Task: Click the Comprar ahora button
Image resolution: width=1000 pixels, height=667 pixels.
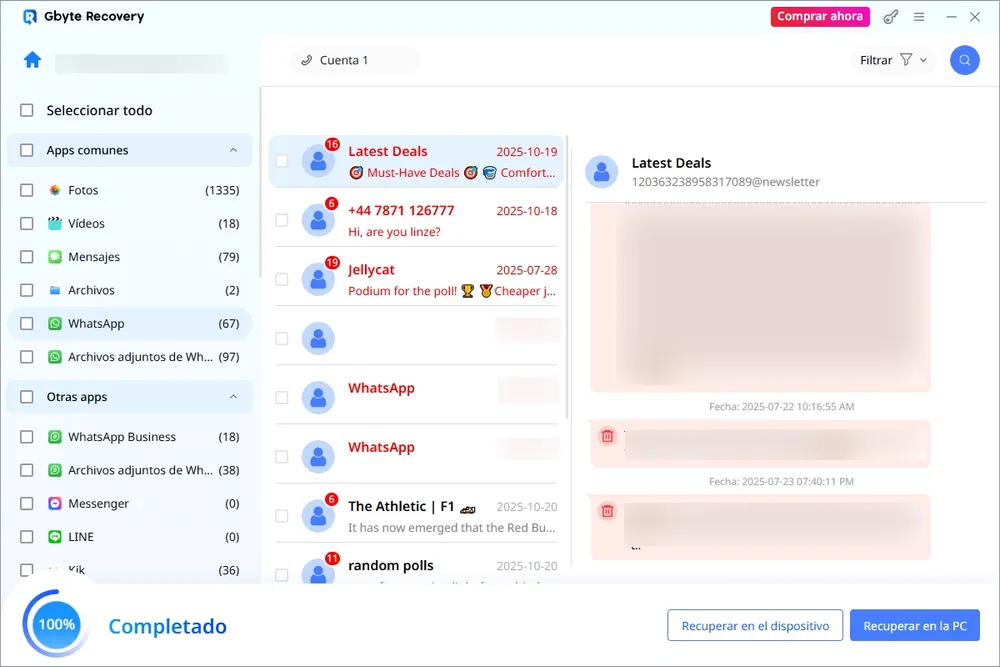Action: click(819, 16)
